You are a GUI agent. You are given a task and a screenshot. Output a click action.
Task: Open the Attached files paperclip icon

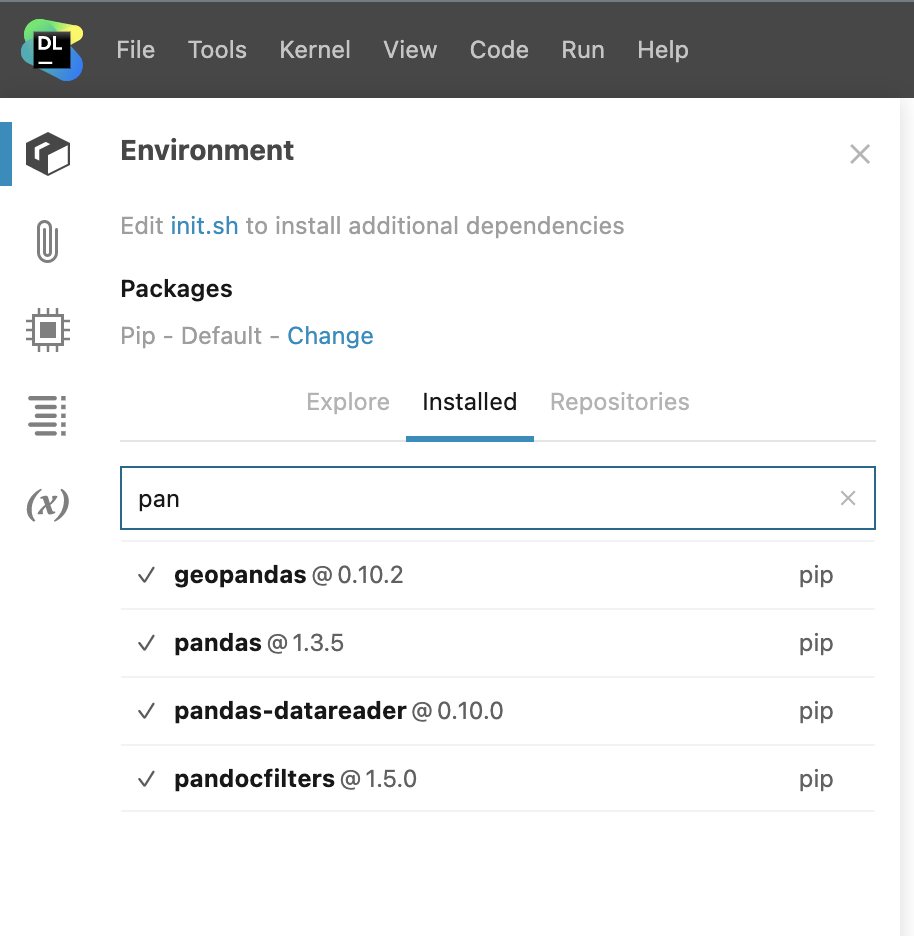[47, 242]
